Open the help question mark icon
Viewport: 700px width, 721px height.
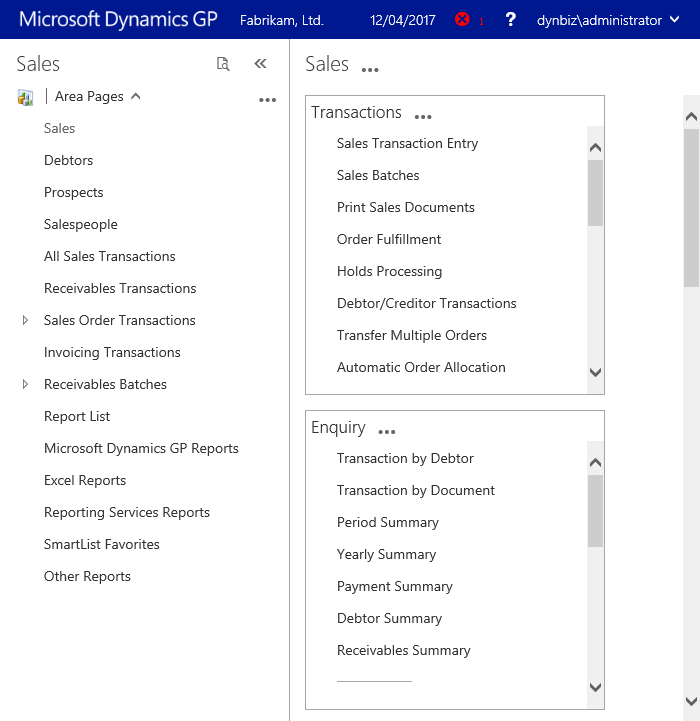click(511, 20)
